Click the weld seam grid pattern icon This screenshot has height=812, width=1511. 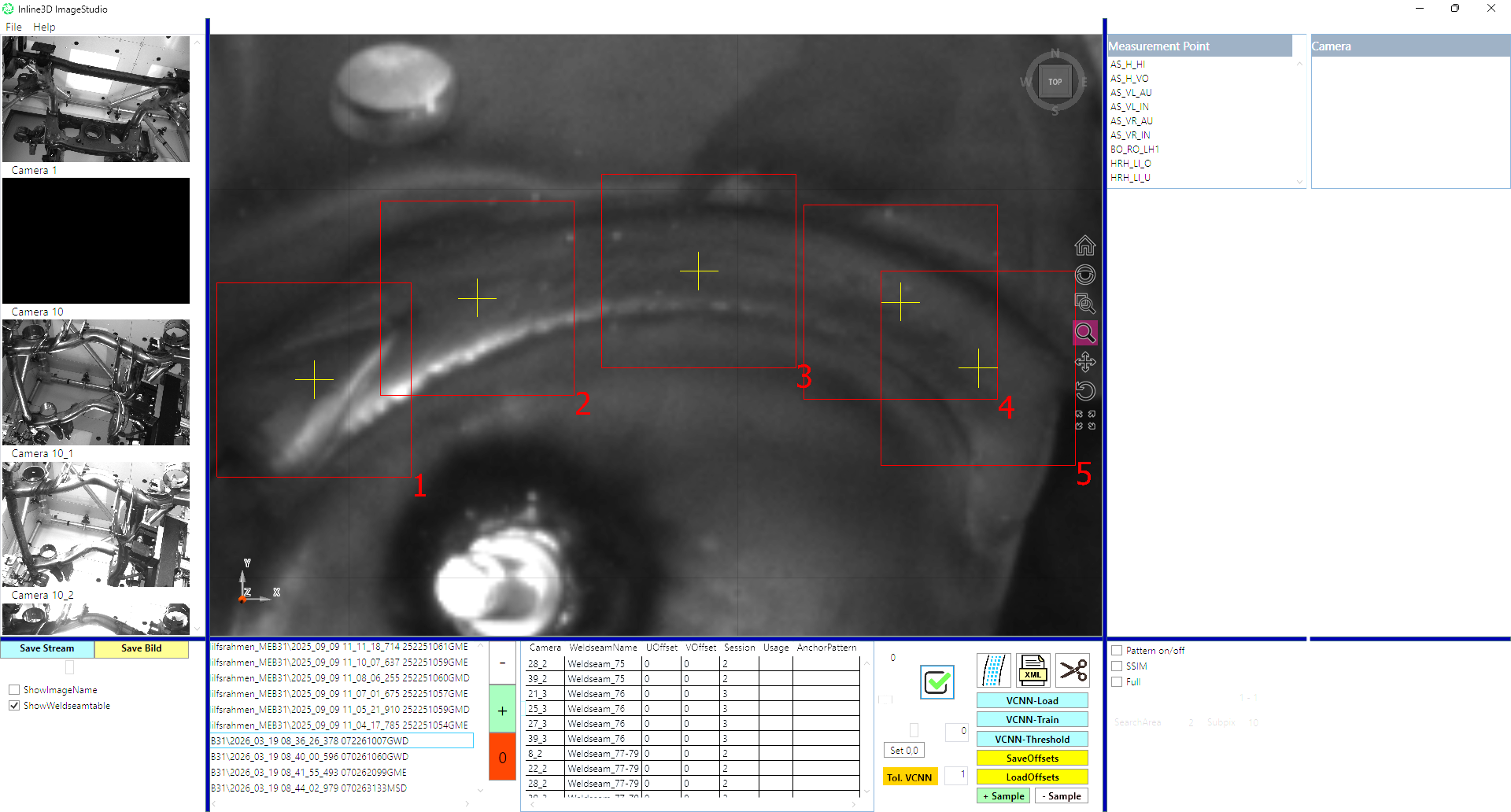pyautogui.click(x=993, y=670)
